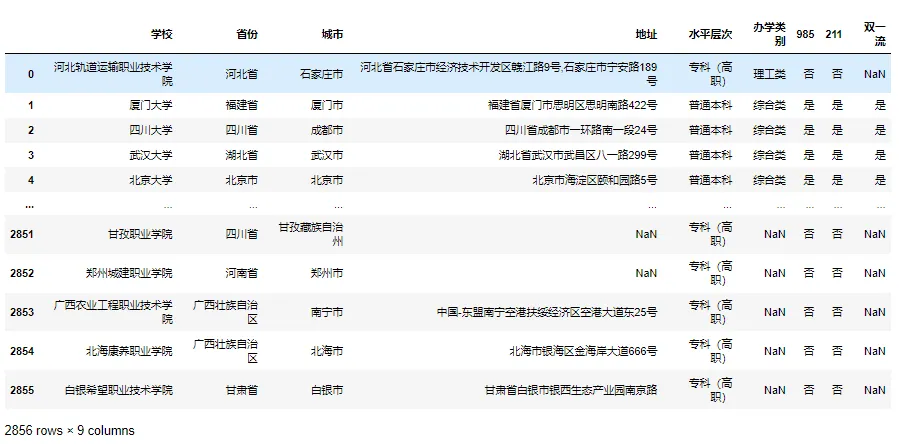Select the 甘孜职业学院 cell
The height and width of the screenshot is (444, 899).
point(140,234)
